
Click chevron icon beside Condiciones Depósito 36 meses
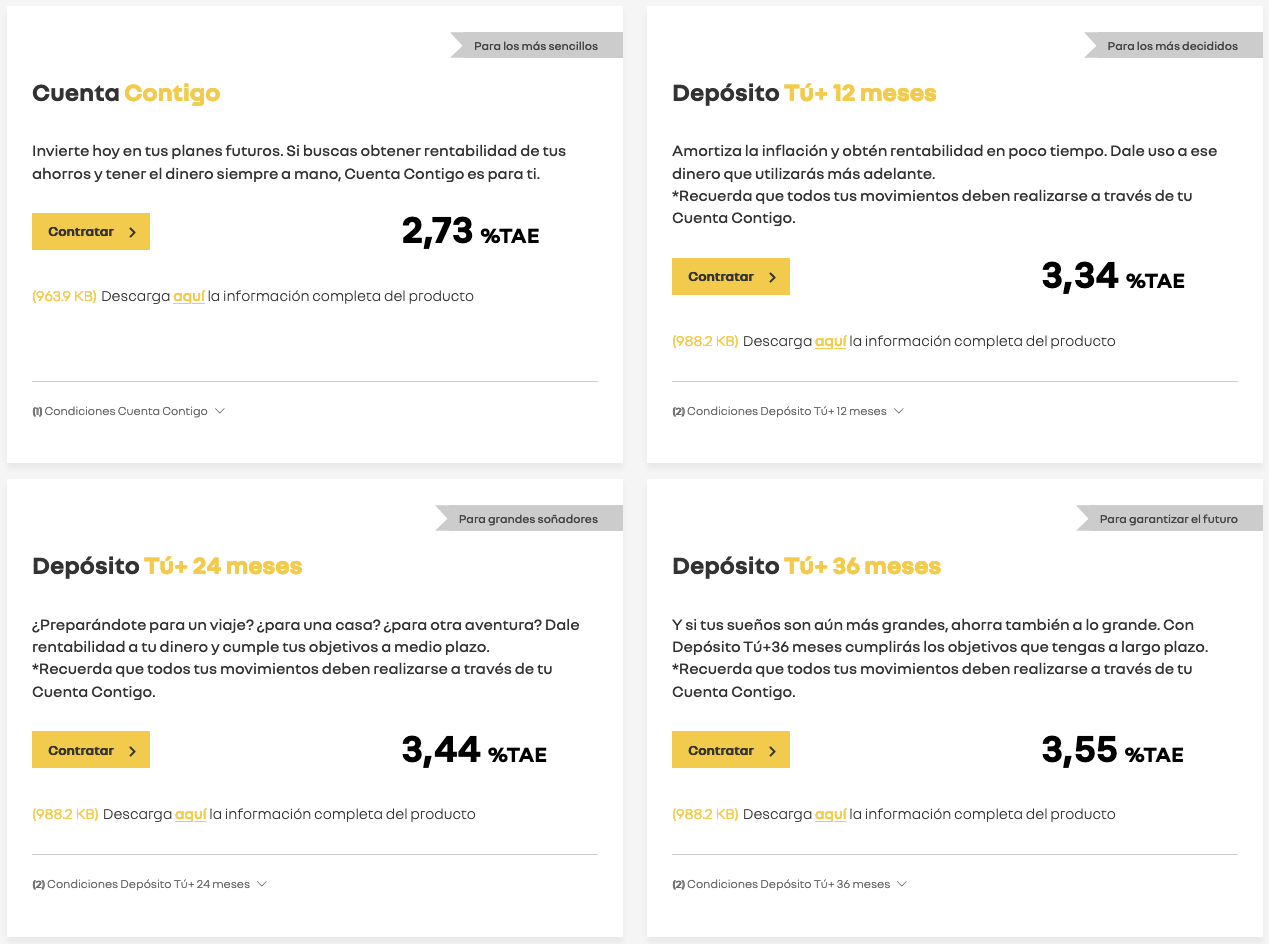[902, 884]
